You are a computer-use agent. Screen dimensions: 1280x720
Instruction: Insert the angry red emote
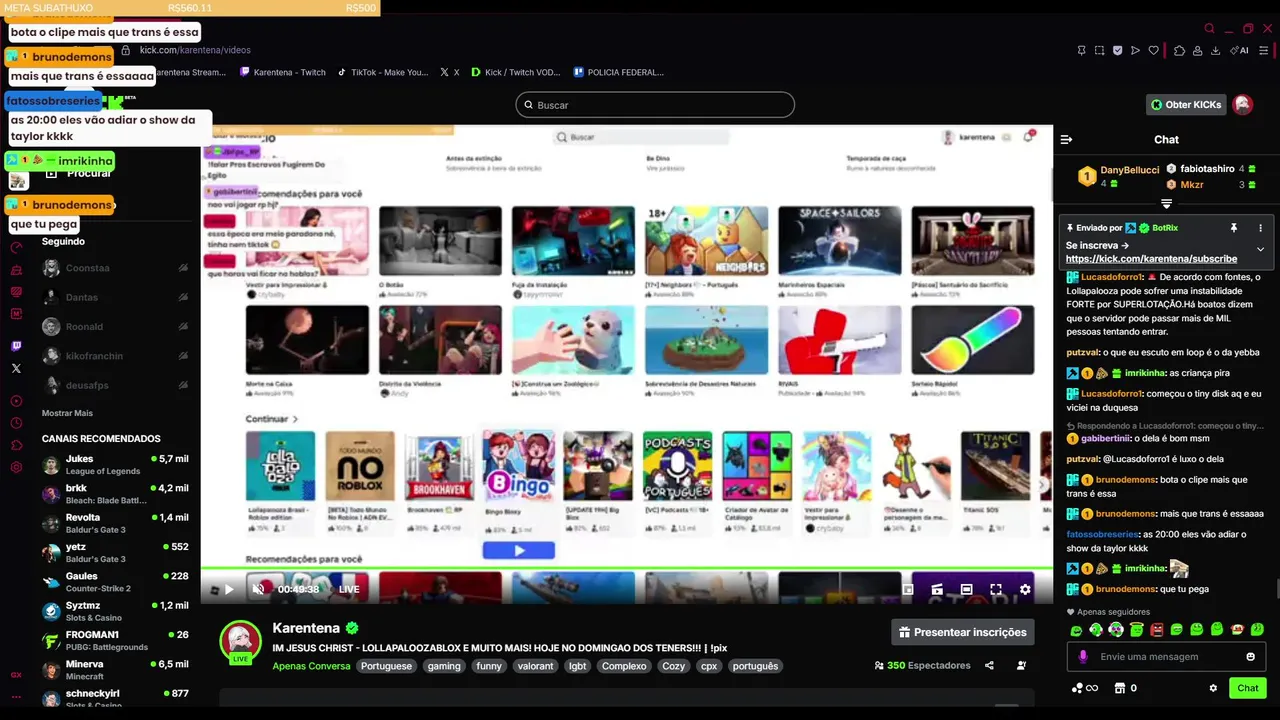[x=1157, y=630]
